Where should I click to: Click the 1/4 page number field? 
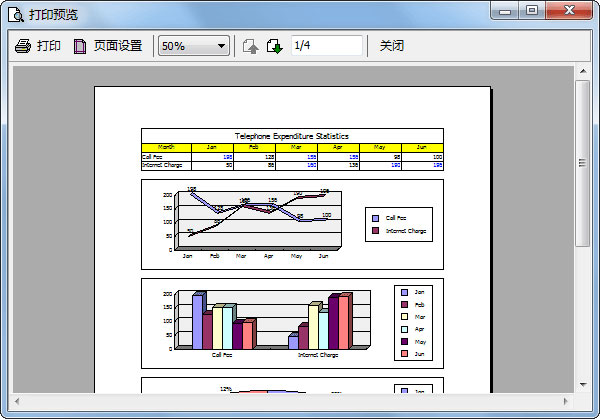pos(326,46)
